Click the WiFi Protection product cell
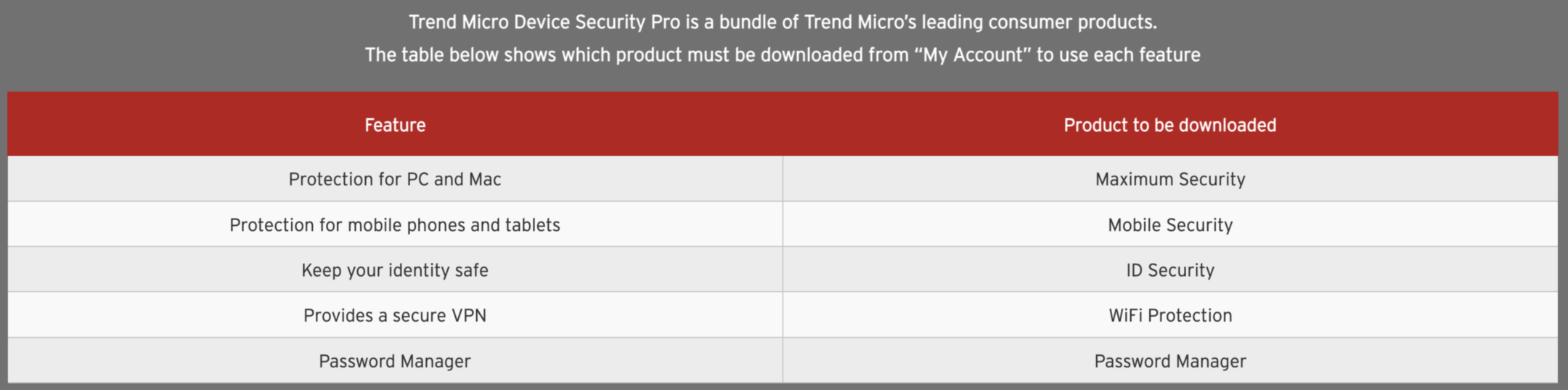 click(1169, 315)
